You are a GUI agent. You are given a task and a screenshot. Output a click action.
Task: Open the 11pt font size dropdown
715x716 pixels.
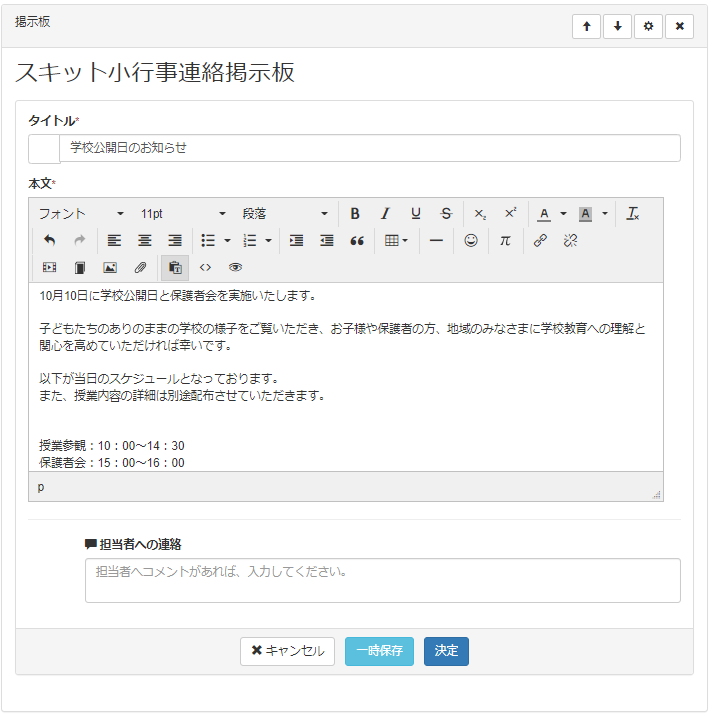click(x=183, y=214)
